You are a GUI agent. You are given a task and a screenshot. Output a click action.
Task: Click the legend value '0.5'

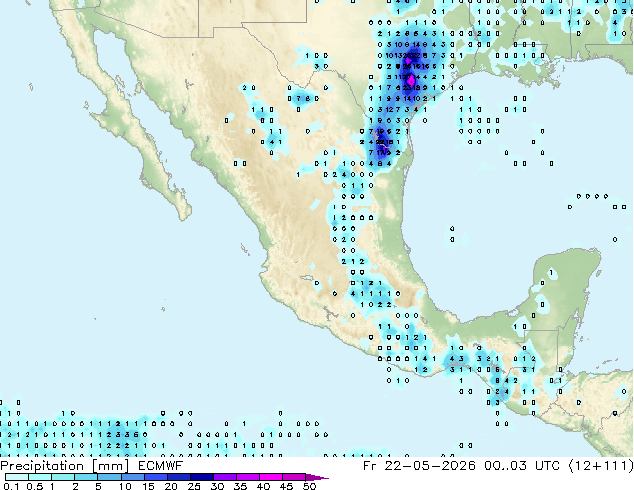pyautogui.click(x=34, y=486)
